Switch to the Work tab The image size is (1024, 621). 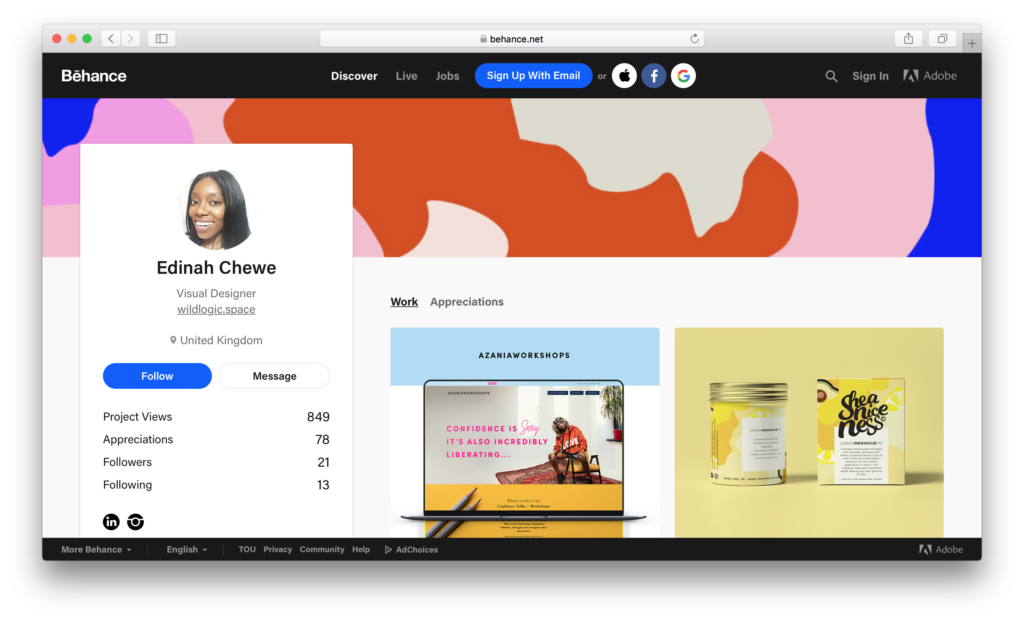[x=404, y=302]
